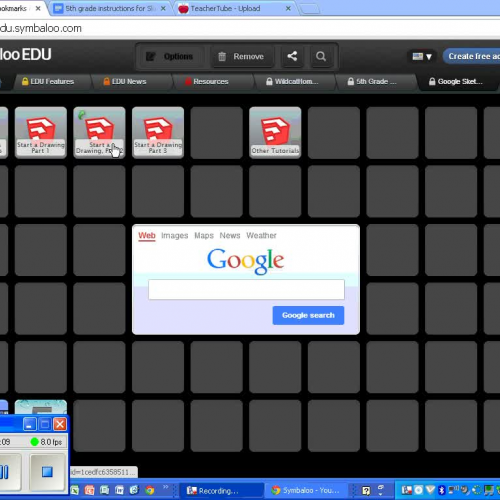The width and height of the screenshot is (500, 500).
Task: Select Web in Google widget
Action: click(x=147, y=235)
